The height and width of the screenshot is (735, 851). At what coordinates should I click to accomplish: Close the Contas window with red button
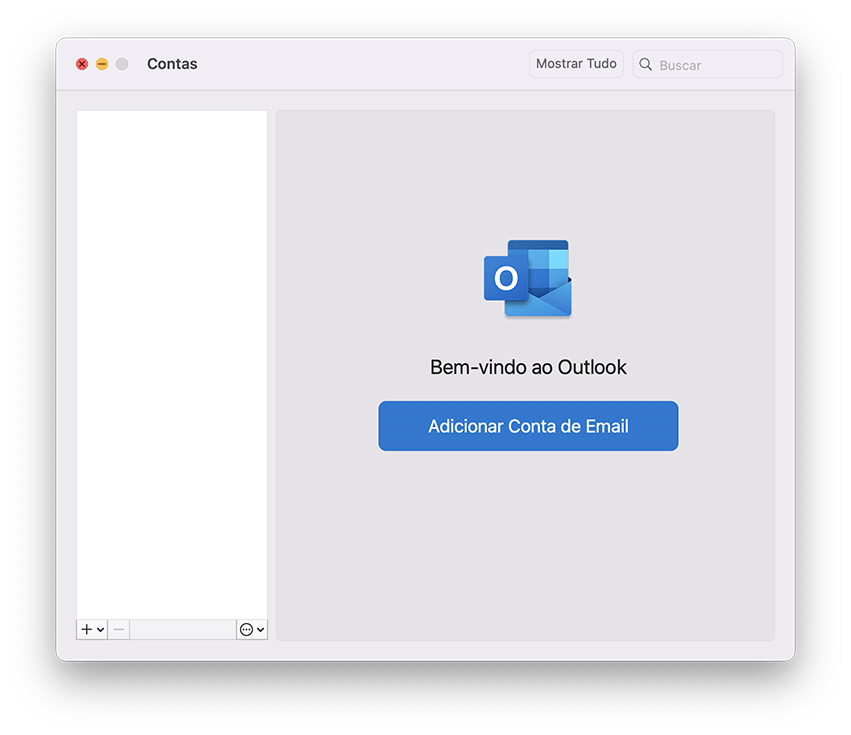point(82,64)
